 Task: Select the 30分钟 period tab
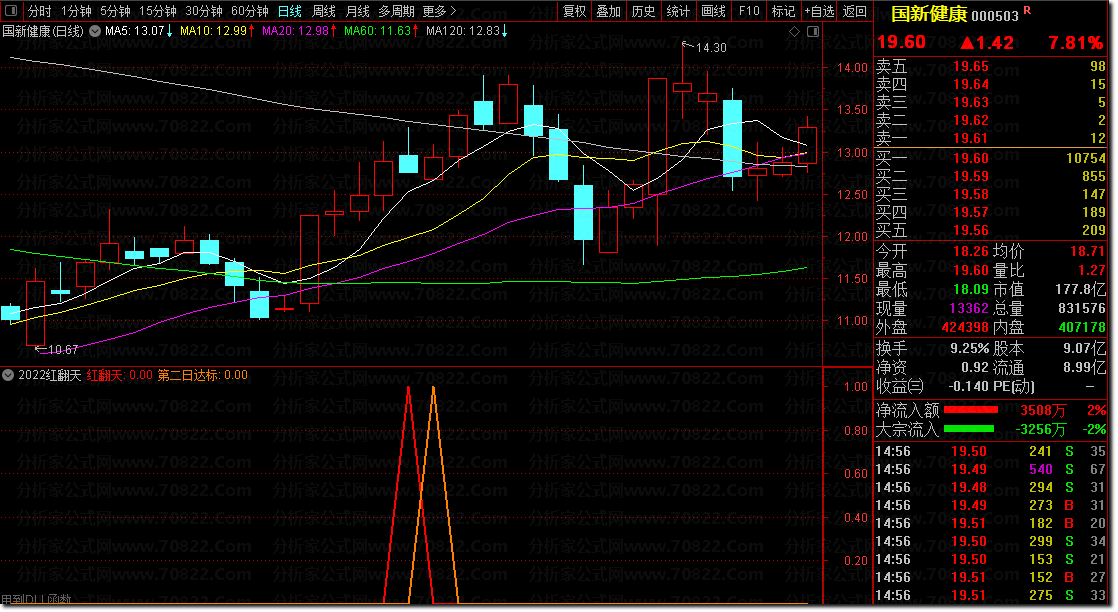(x=204, y=11)
